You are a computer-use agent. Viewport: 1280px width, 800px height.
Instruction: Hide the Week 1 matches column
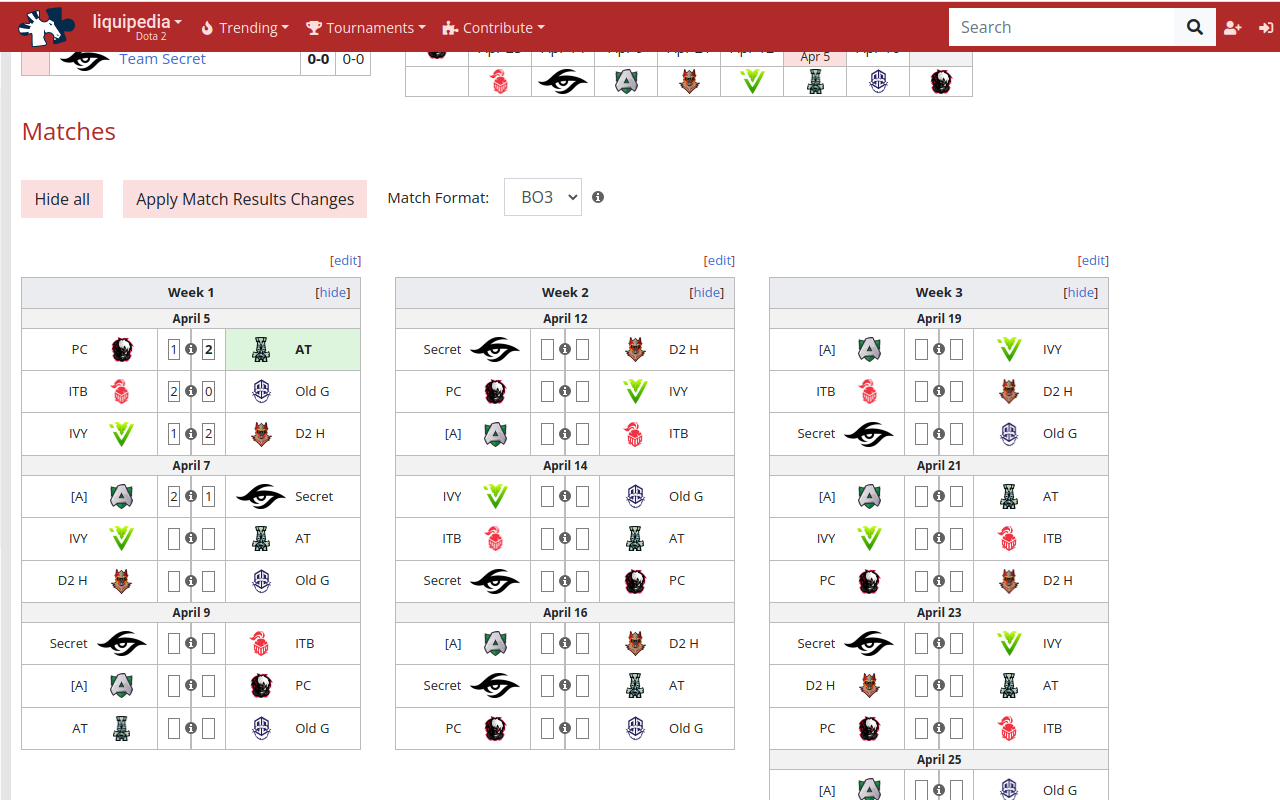(x=332, y=292)
